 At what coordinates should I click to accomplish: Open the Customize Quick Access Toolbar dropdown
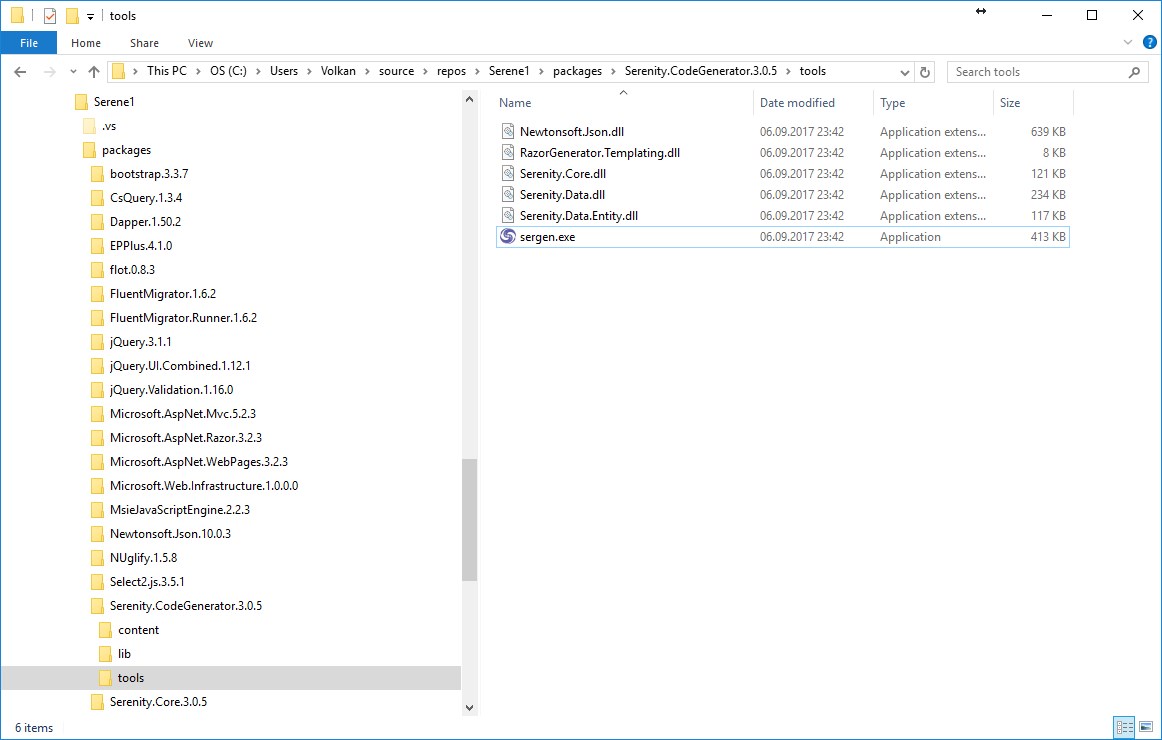90,16
